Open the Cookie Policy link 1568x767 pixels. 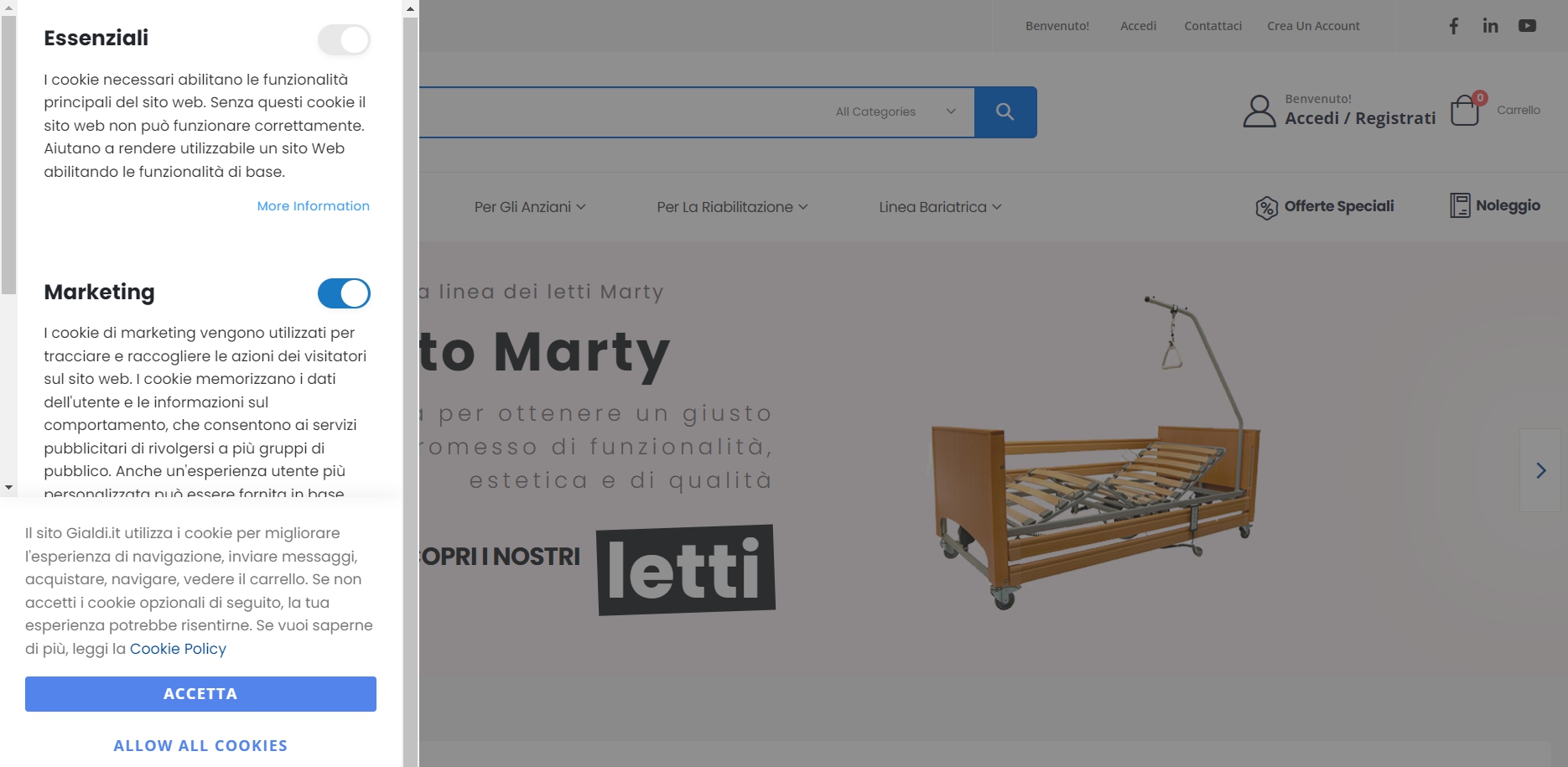[178, 649]
